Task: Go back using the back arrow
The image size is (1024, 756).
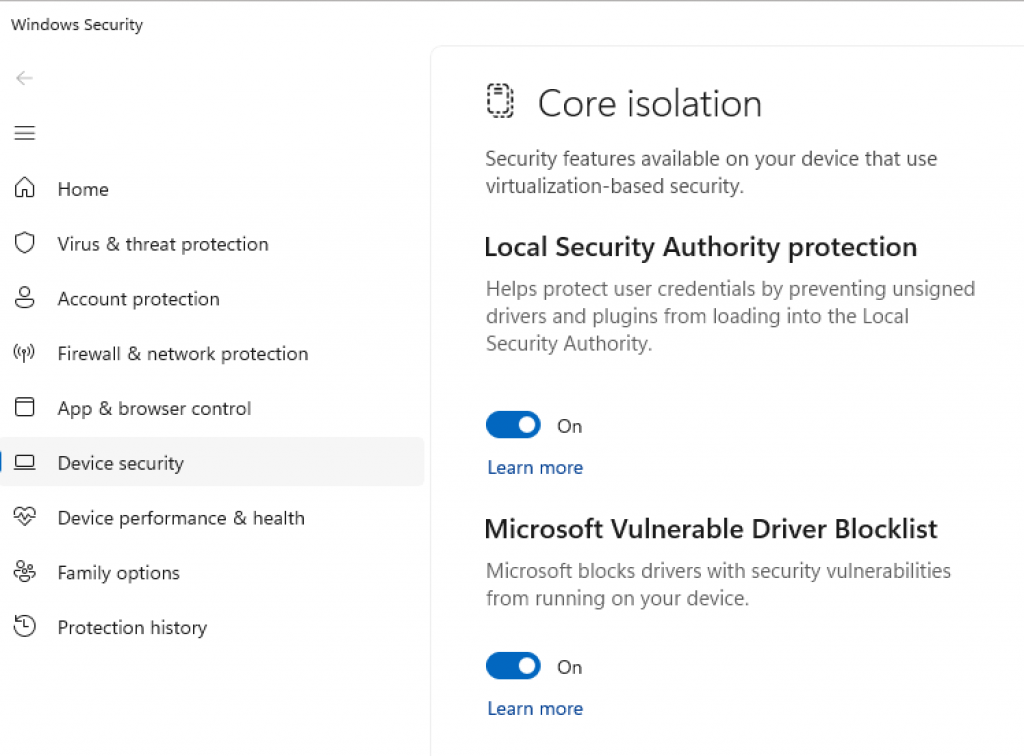Action: tap(25, 78)
